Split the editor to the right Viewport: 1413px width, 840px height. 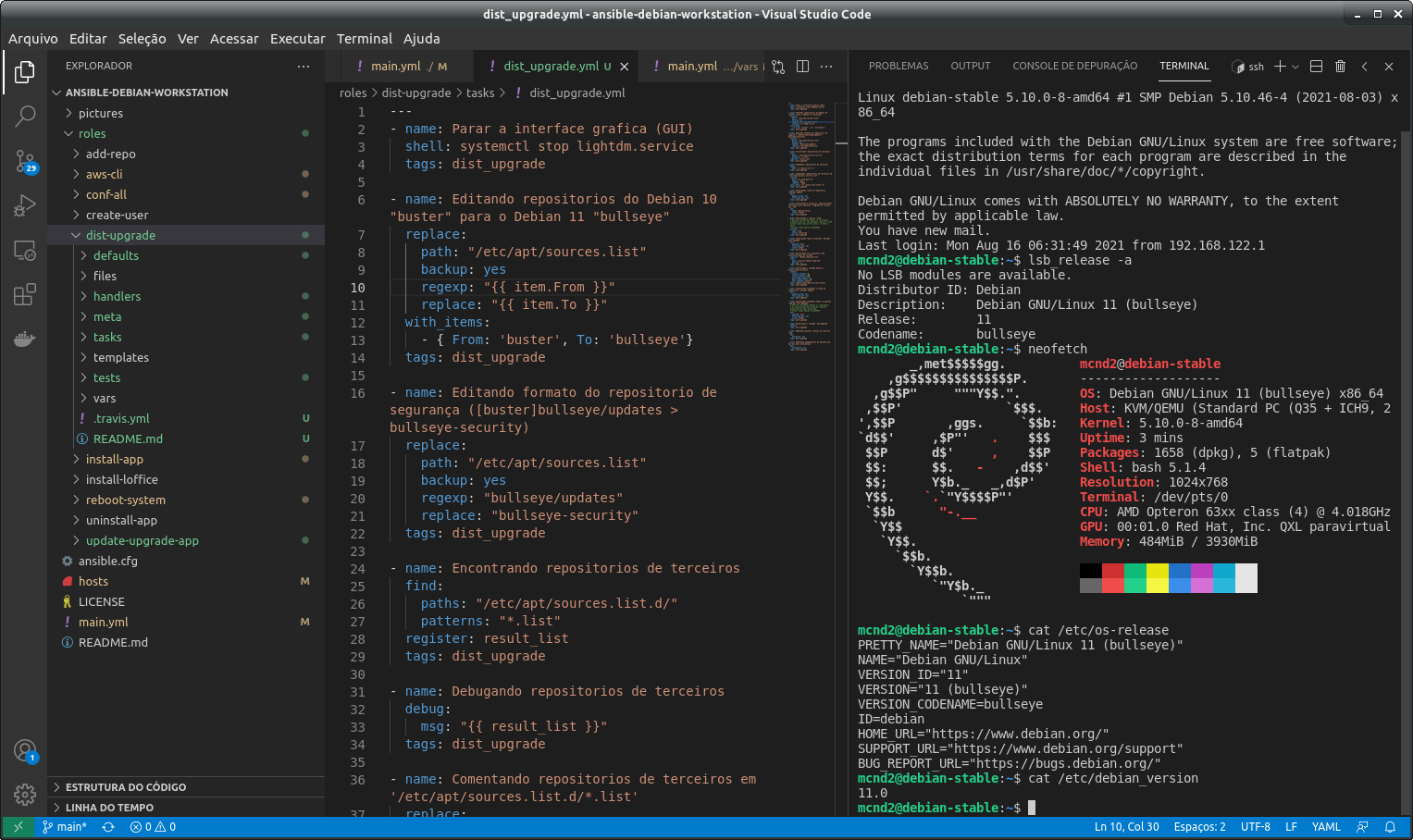[802, 67]
